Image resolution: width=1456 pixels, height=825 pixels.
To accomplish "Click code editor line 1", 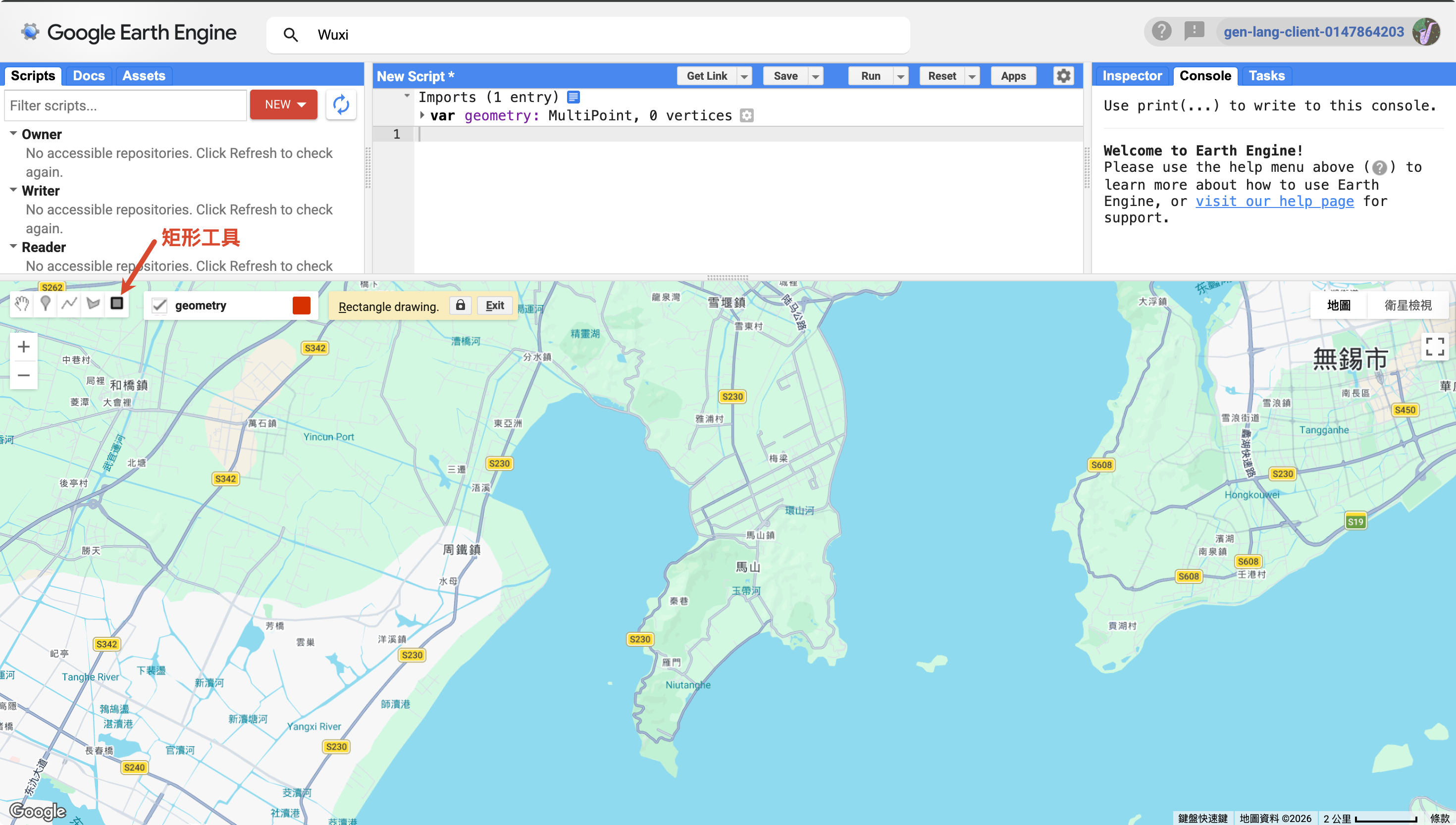I will point(748,134).
